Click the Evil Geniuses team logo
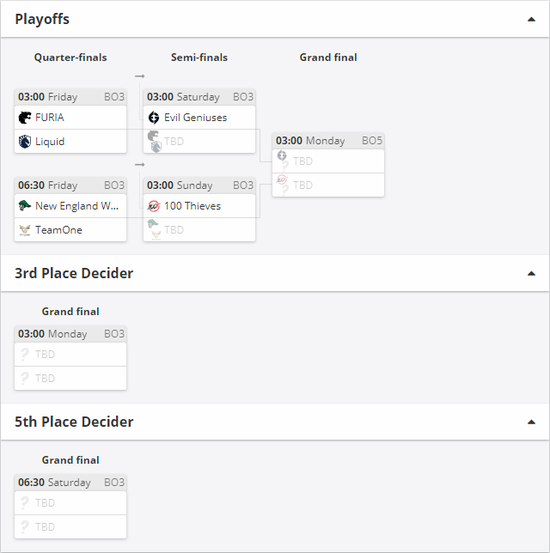The height and width of the screenshot is (553, 550). tap(154, 117)
